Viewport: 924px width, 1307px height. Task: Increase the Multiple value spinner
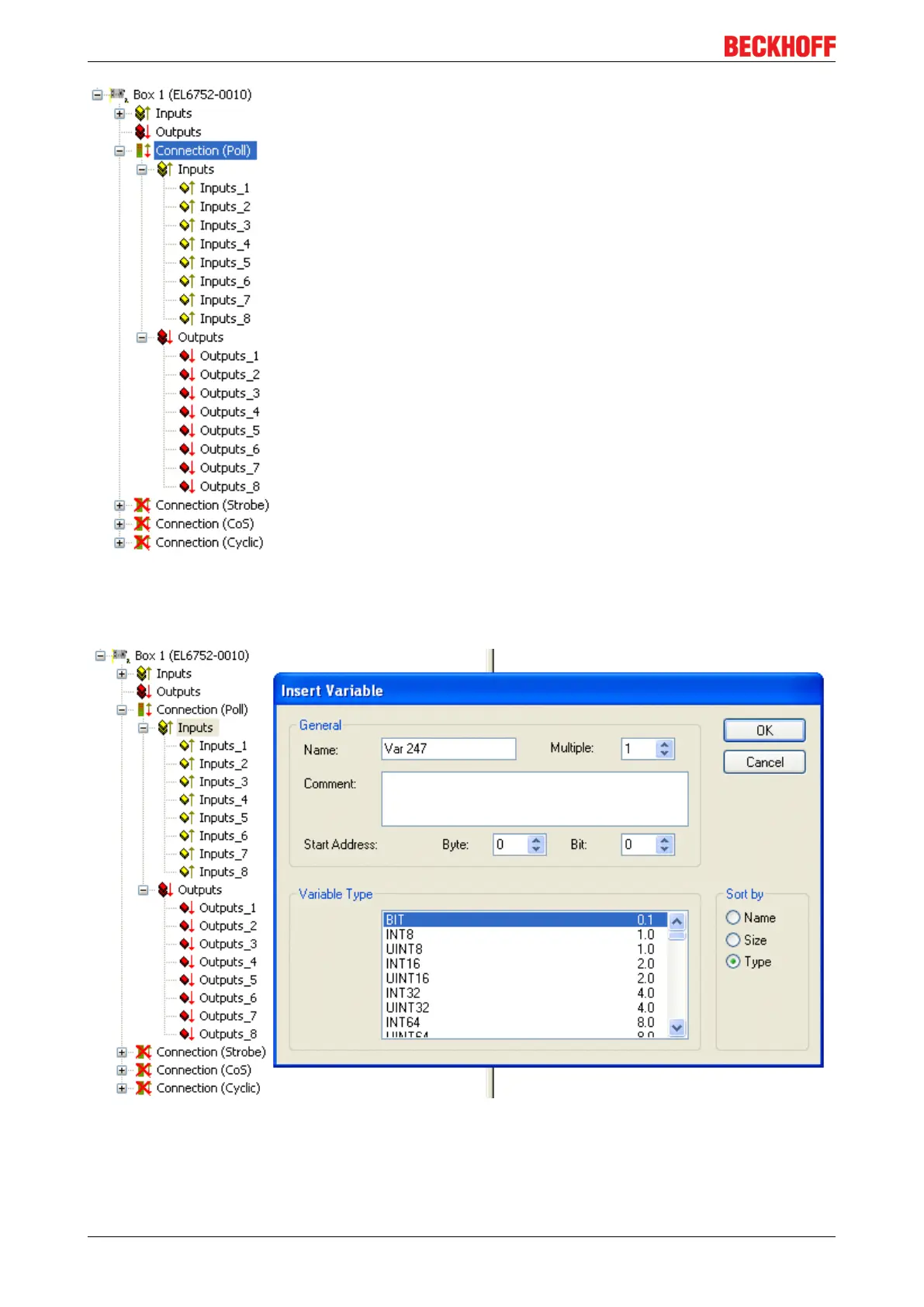tap(664, 744)
